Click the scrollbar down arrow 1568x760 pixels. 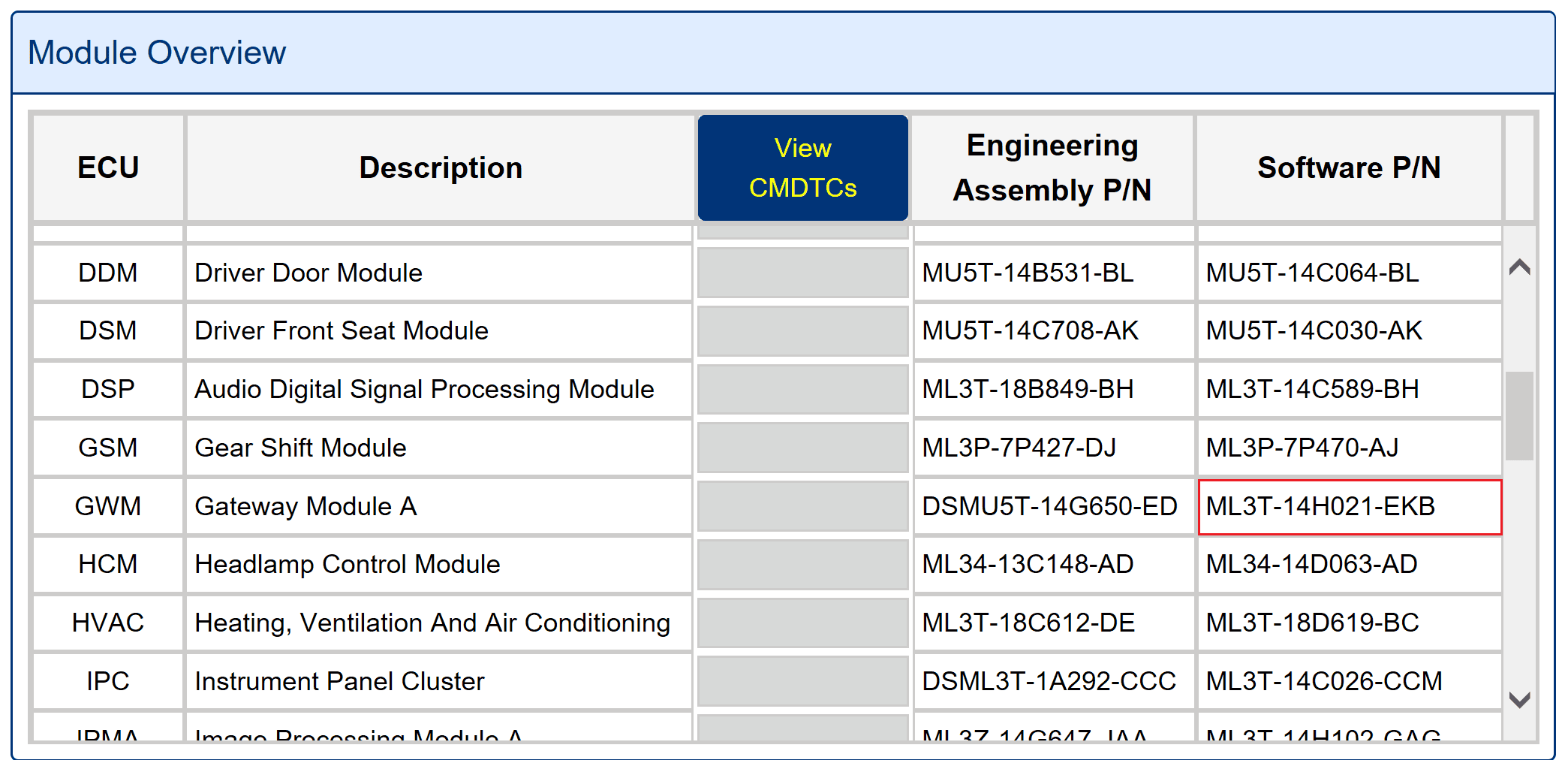coord(1518,698)
